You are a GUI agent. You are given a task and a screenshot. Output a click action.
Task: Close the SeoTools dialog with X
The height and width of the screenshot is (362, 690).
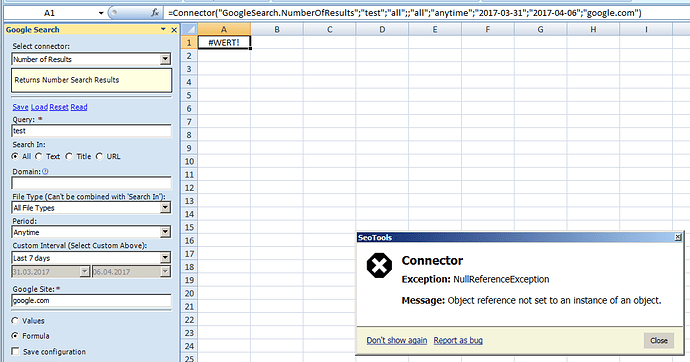[x=678, y=238]
